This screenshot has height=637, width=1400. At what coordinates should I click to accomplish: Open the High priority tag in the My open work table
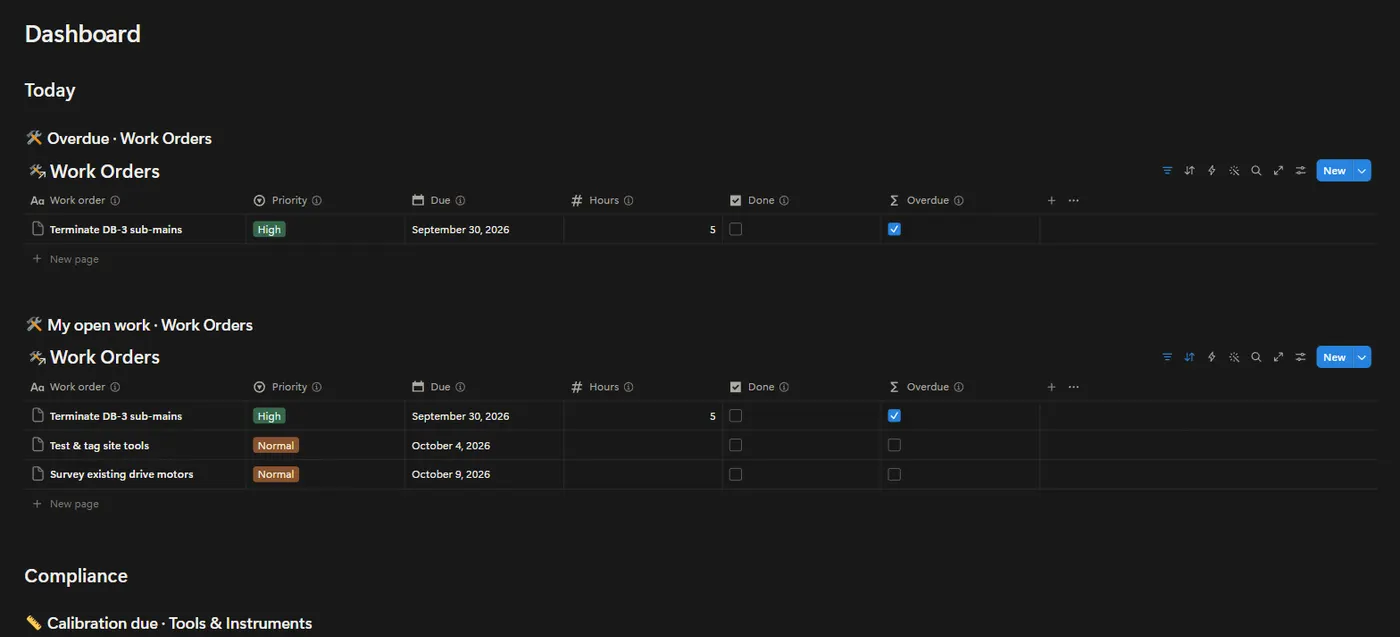click(269, 416)
